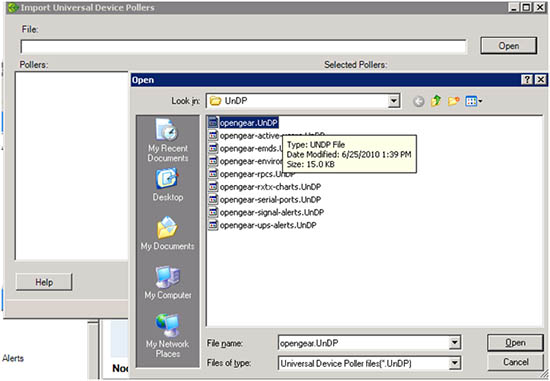Select opengear-serial-ports.UnDP file name
Image resolution: width=550 pixels, height=381 pixels.
[270, 200]
